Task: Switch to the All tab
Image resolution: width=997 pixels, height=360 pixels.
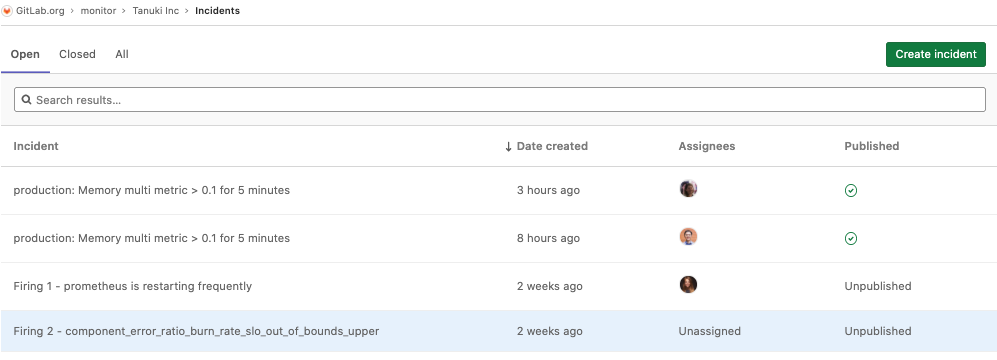Action: tap(122, 55)
